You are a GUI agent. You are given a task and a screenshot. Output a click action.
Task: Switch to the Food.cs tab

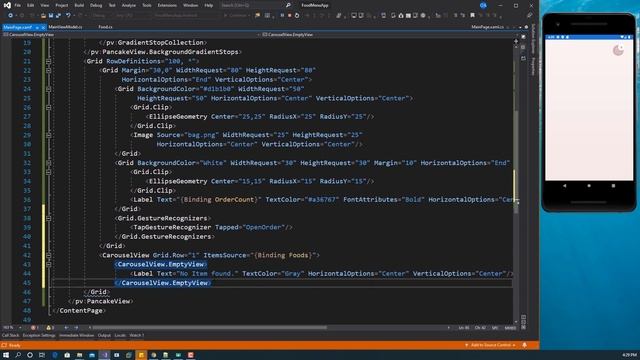pyautogui.click(x=105, y=27)
